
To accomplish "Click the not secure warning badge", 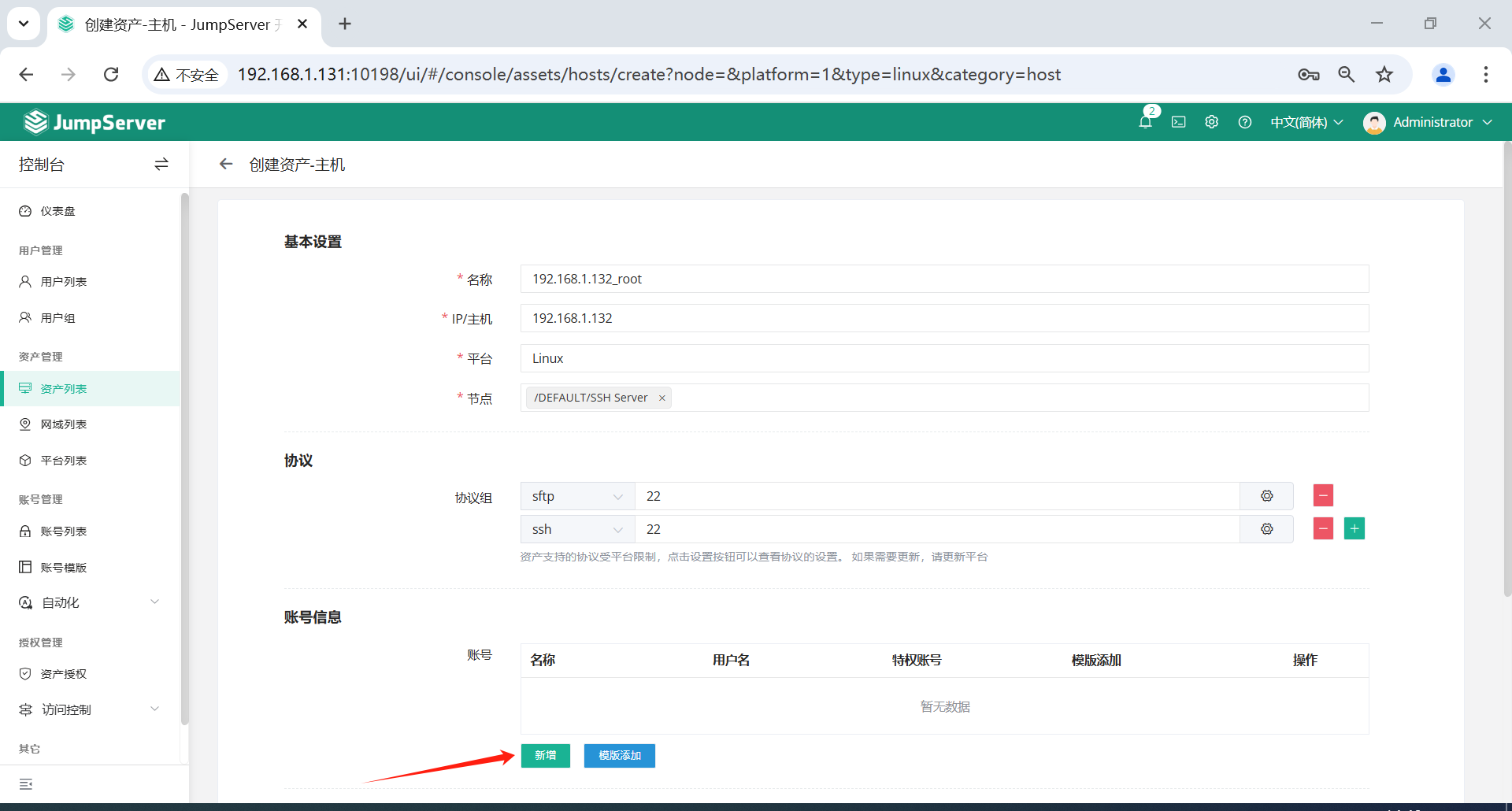I will click(x=187, y=74).
